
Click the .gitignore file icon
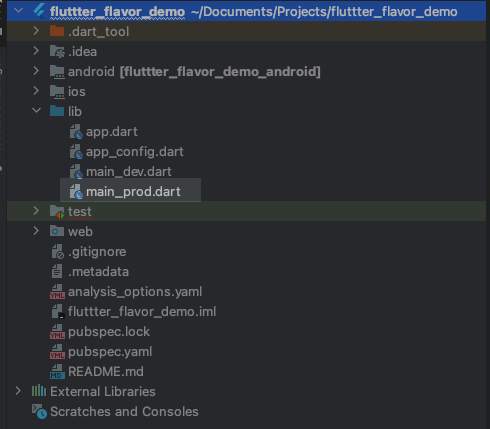57,252
